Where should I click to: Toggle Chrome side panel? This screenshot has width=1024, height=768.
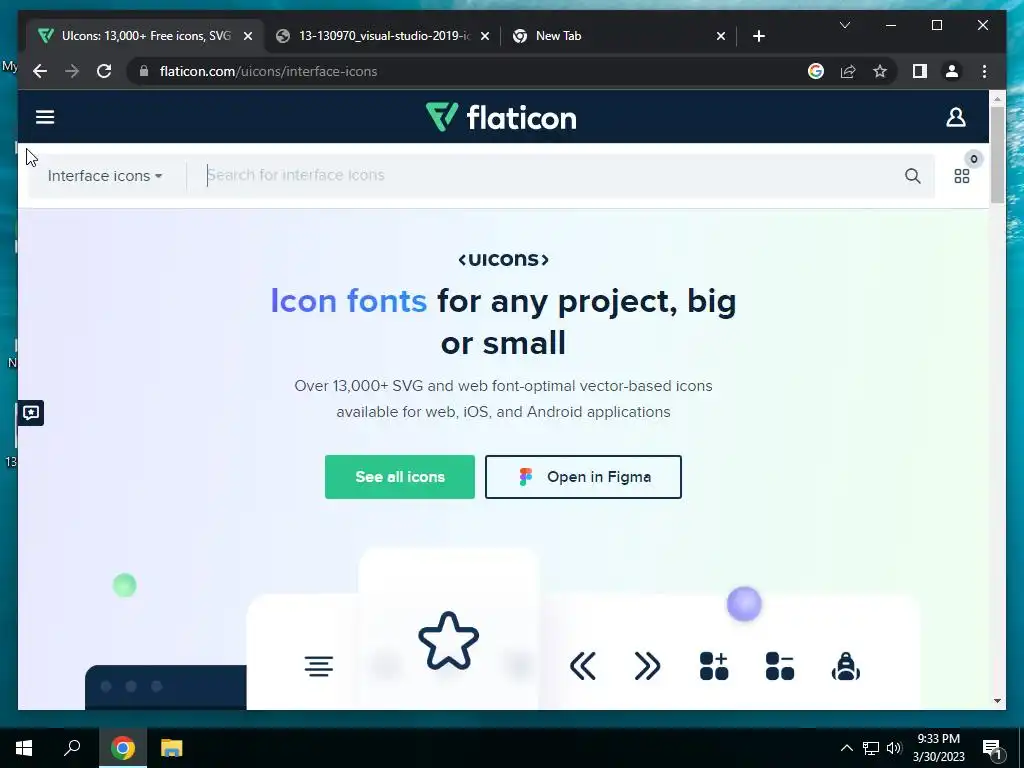(x=920, y=71)
